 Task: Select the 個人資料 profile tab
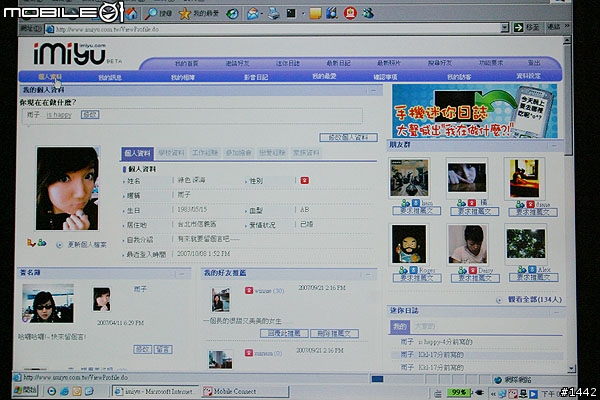(x=137, y=153)
